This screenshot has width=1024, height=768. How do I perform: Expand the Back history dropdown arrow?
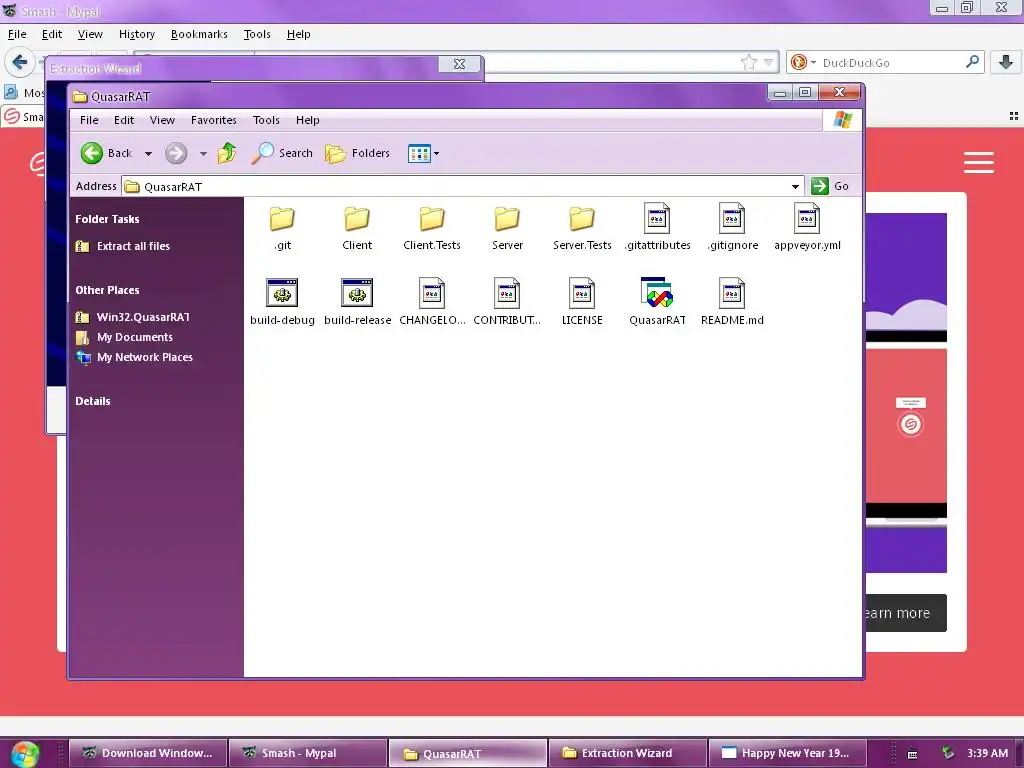148,154
